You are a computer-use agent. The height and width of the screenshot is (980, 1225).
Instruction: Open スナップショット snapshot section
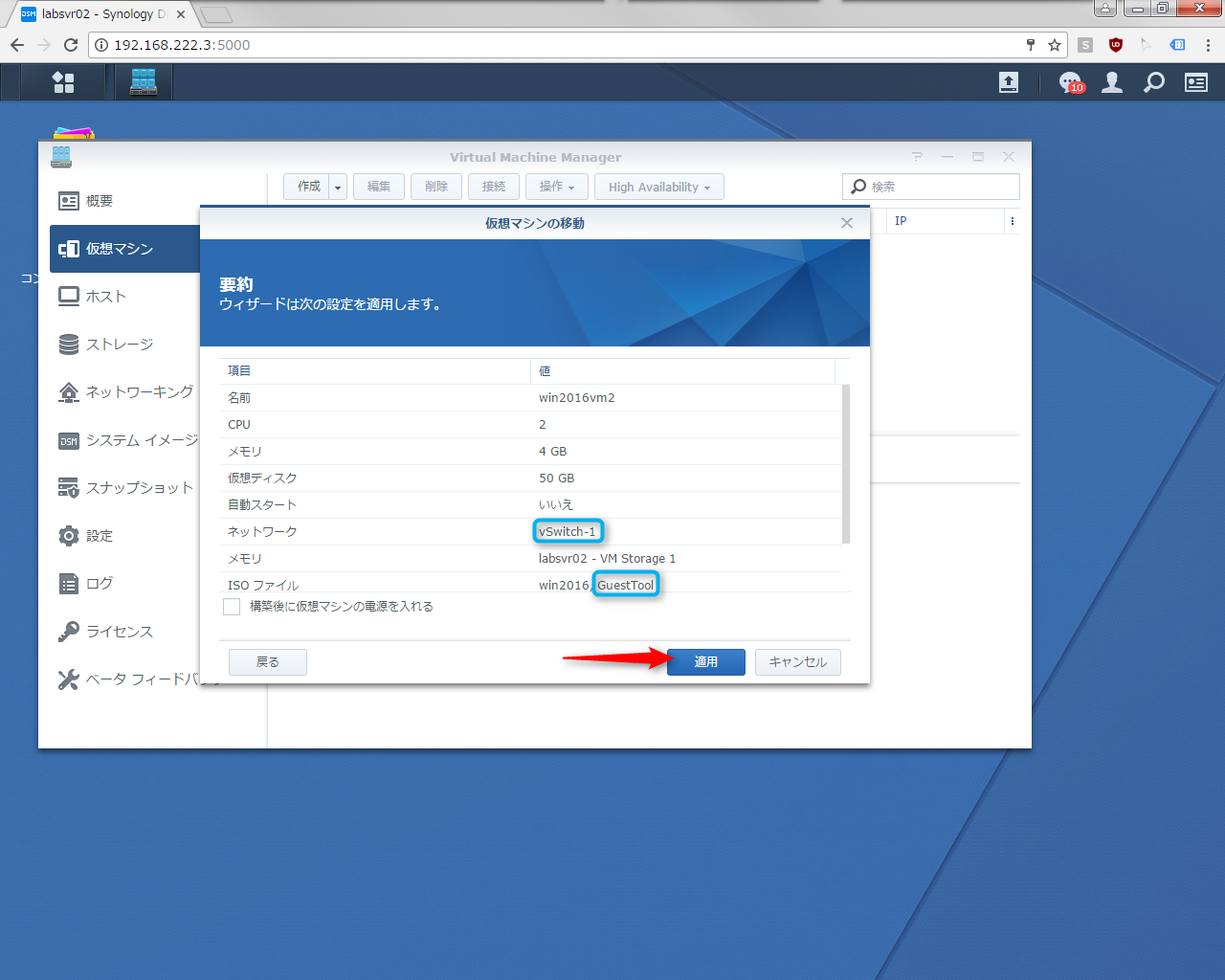(124, 488)
